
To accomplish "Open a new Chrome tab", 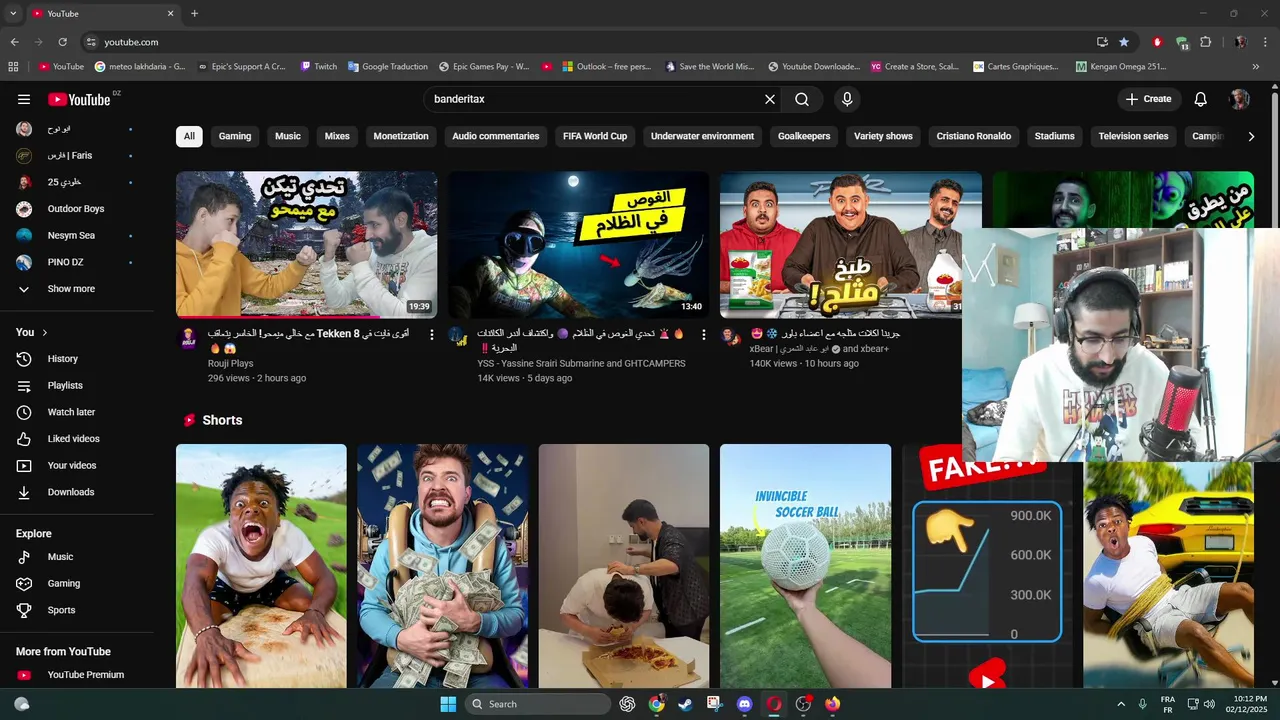I will pos(194,14).
